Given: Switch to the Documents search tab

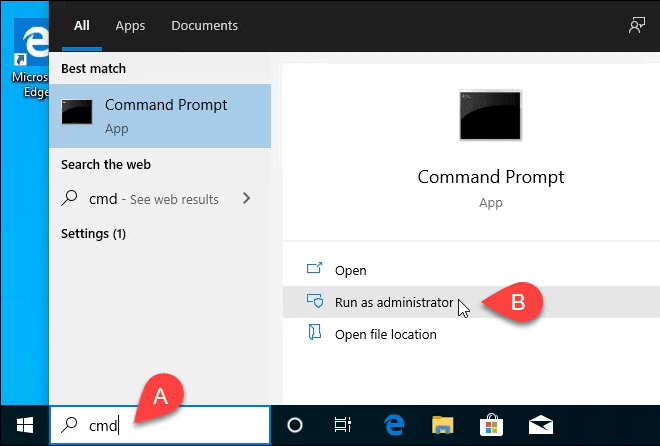Looking at the screenshot, I should [204, 25].
